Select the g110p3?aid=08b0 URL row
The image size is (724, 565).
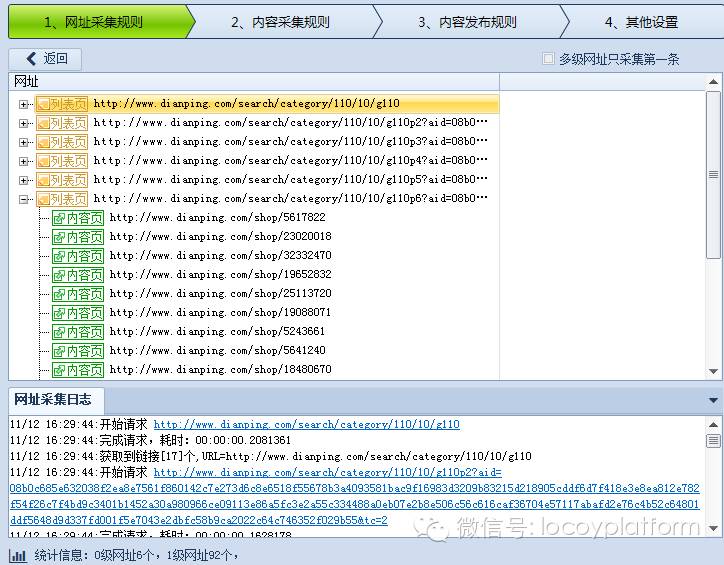[x=290, y=141]
